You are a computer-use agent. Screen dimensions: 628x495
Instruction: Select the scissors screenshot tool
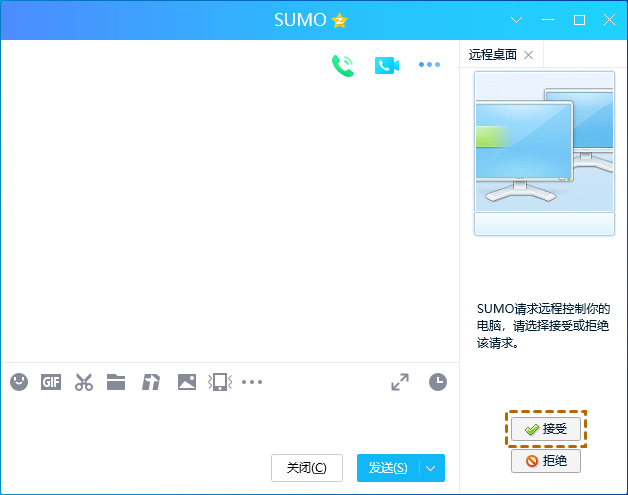pos(84,382)
